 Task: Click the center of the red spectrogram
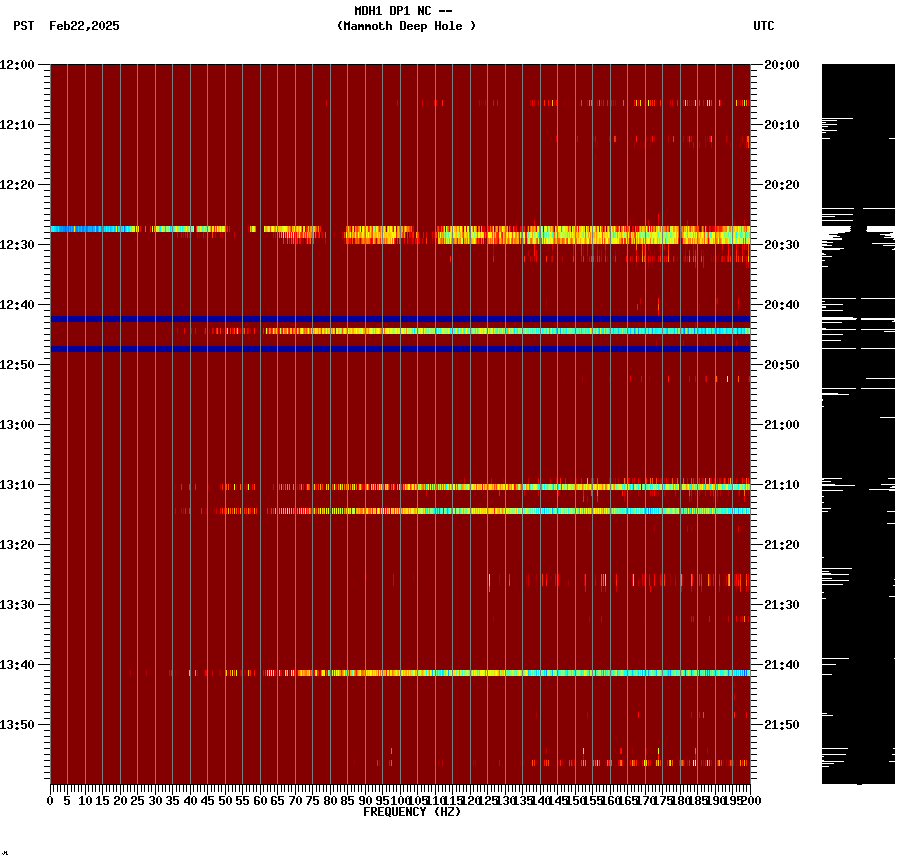coord(400,425)
